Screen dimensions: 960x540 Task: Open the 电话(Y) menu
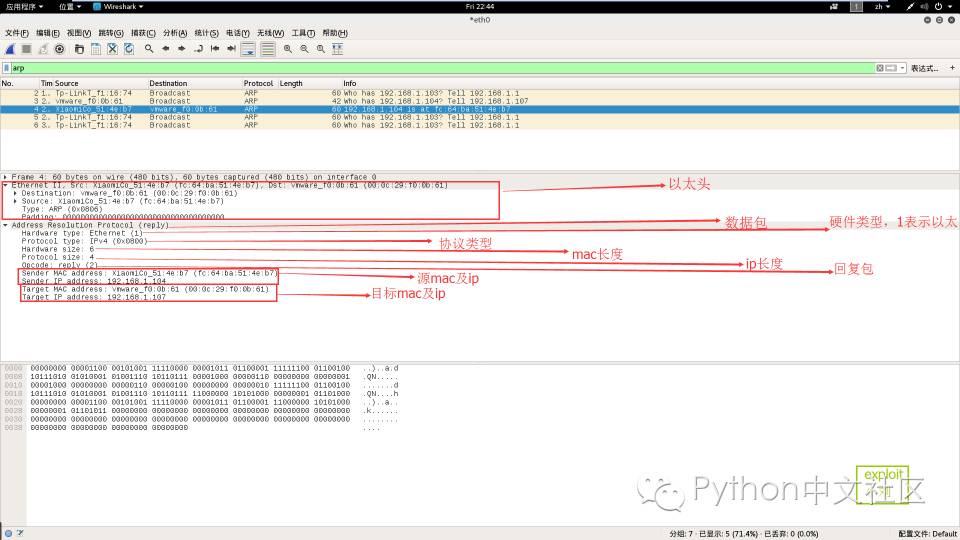click(238, 33)
